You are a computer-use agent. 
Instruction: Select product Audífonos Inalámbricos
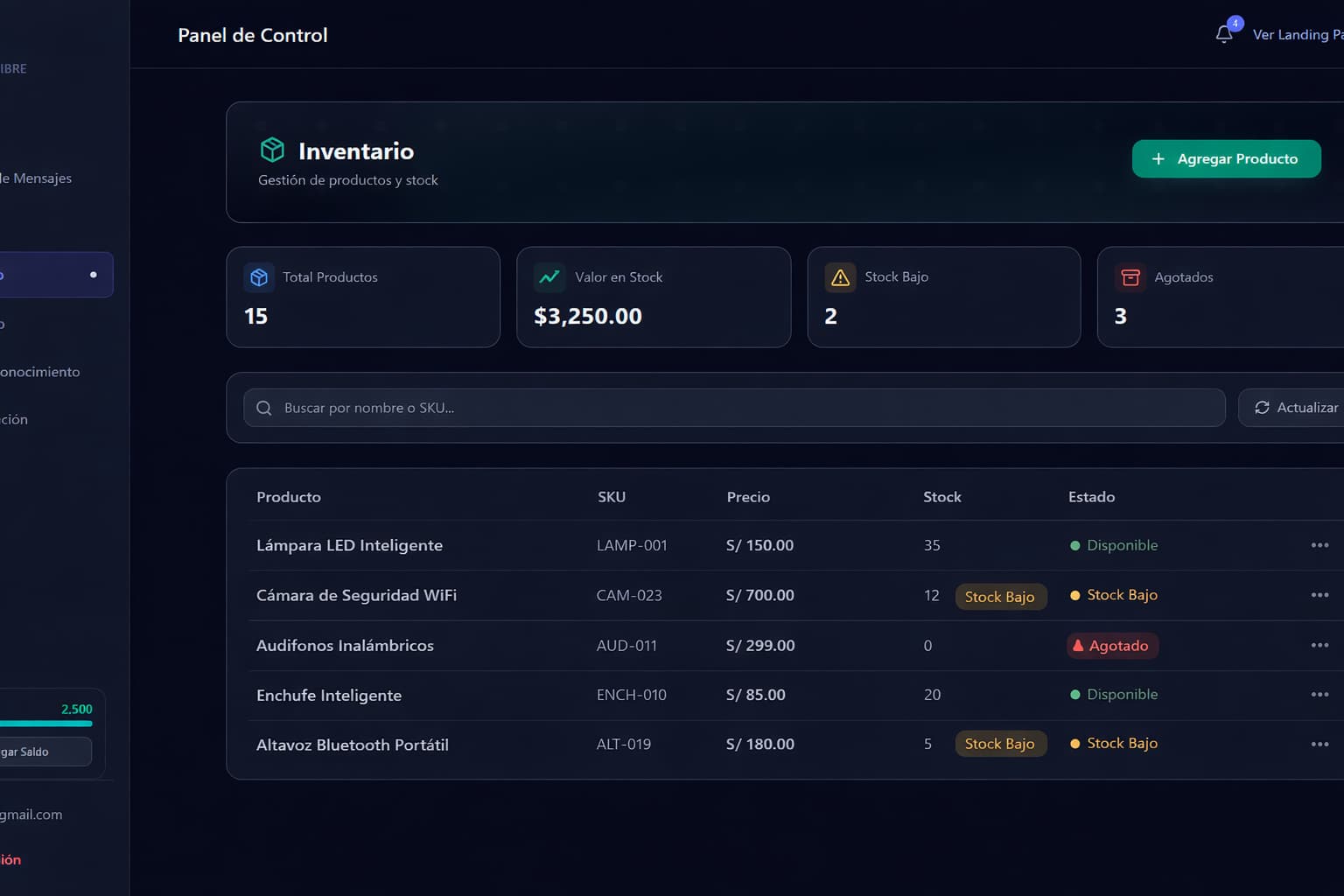click(345, 645)
